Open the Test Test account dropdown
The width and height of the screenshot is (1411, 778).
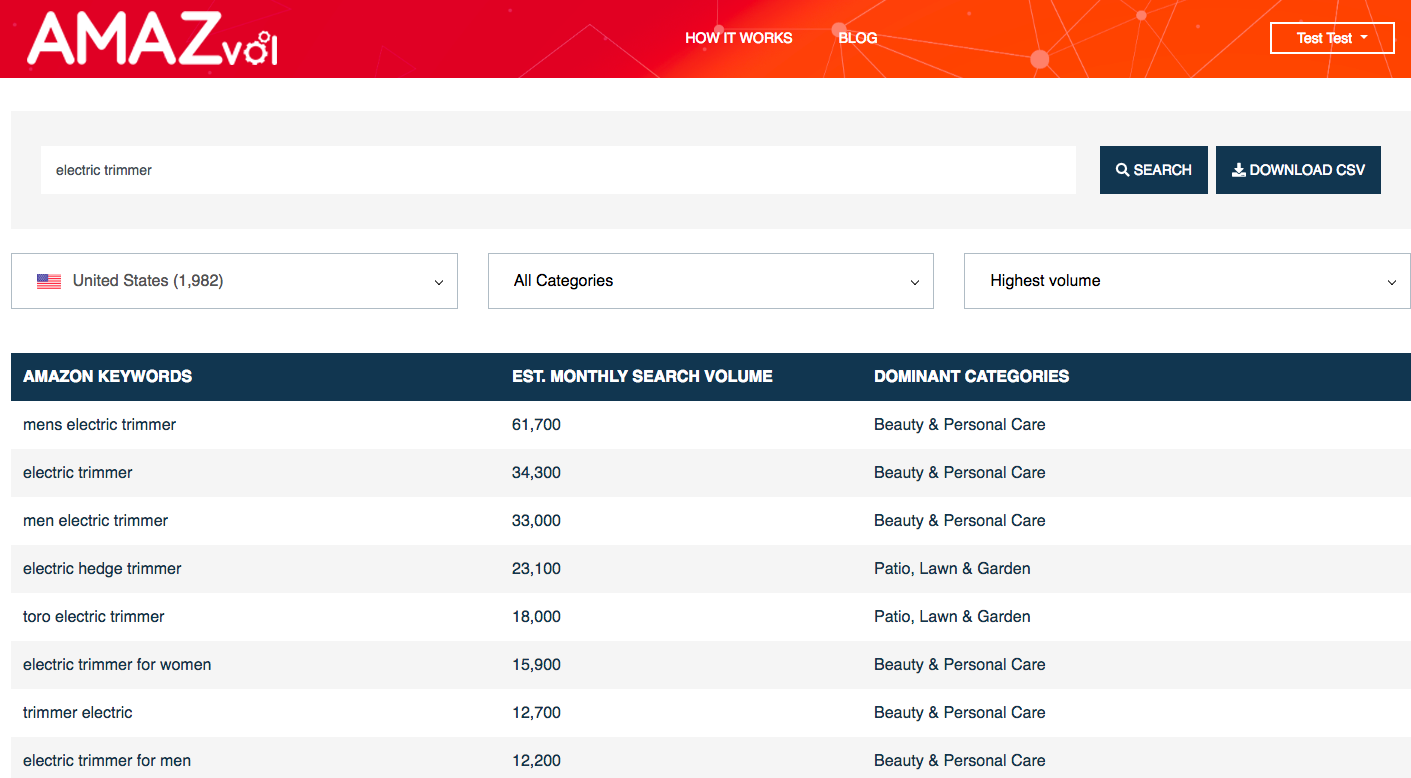[x=1331, y=38]
